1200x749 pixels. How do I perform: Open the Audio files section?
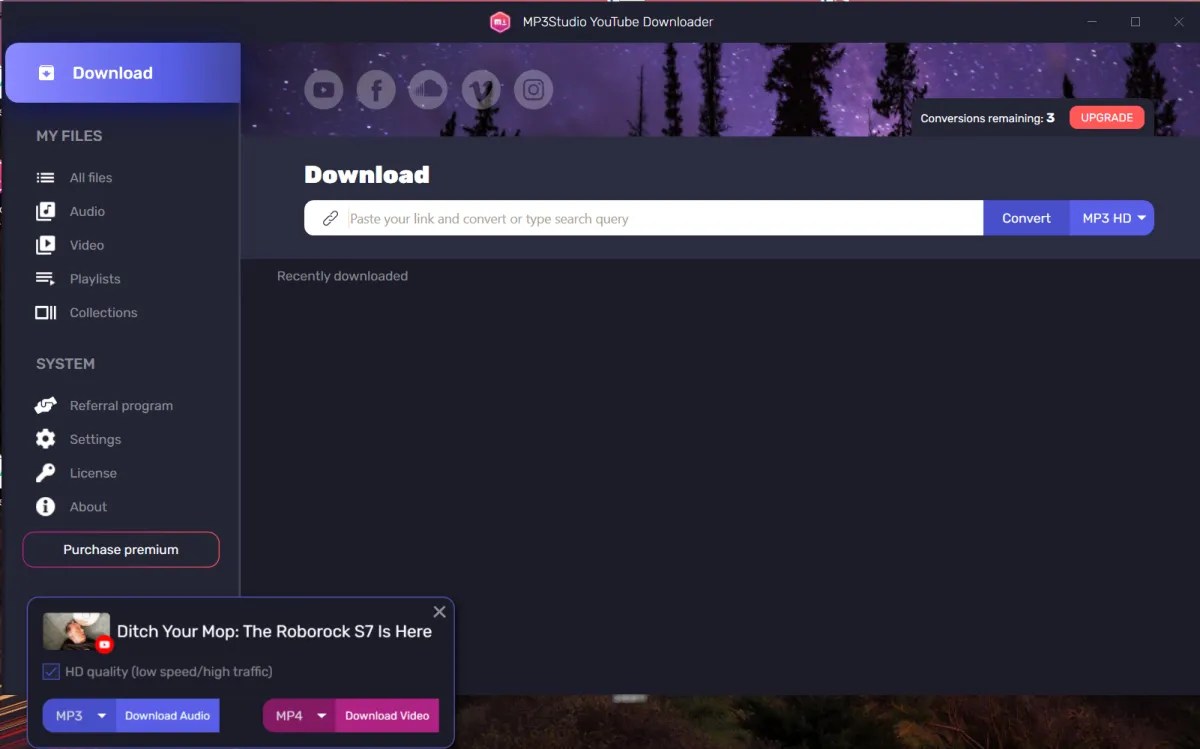(85, 211)
